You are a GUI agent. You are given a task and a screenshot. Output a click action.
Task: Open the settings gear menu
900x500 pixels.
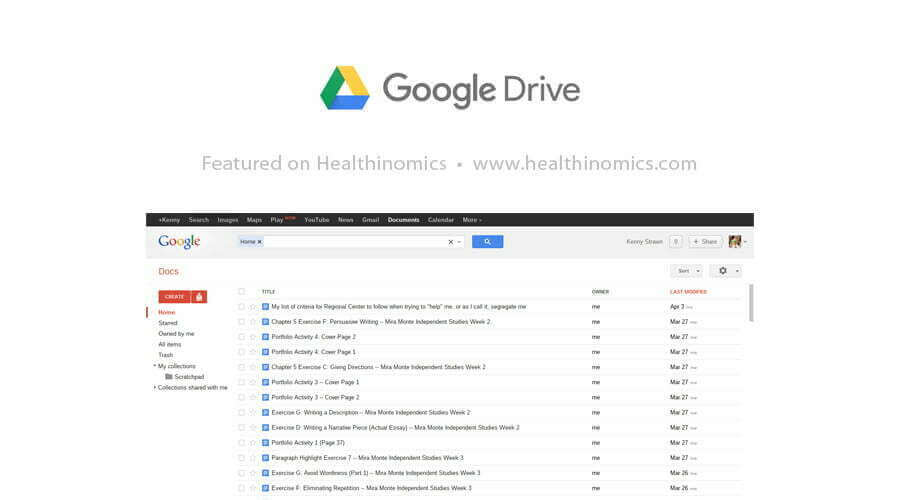click(x=725, y=271)
